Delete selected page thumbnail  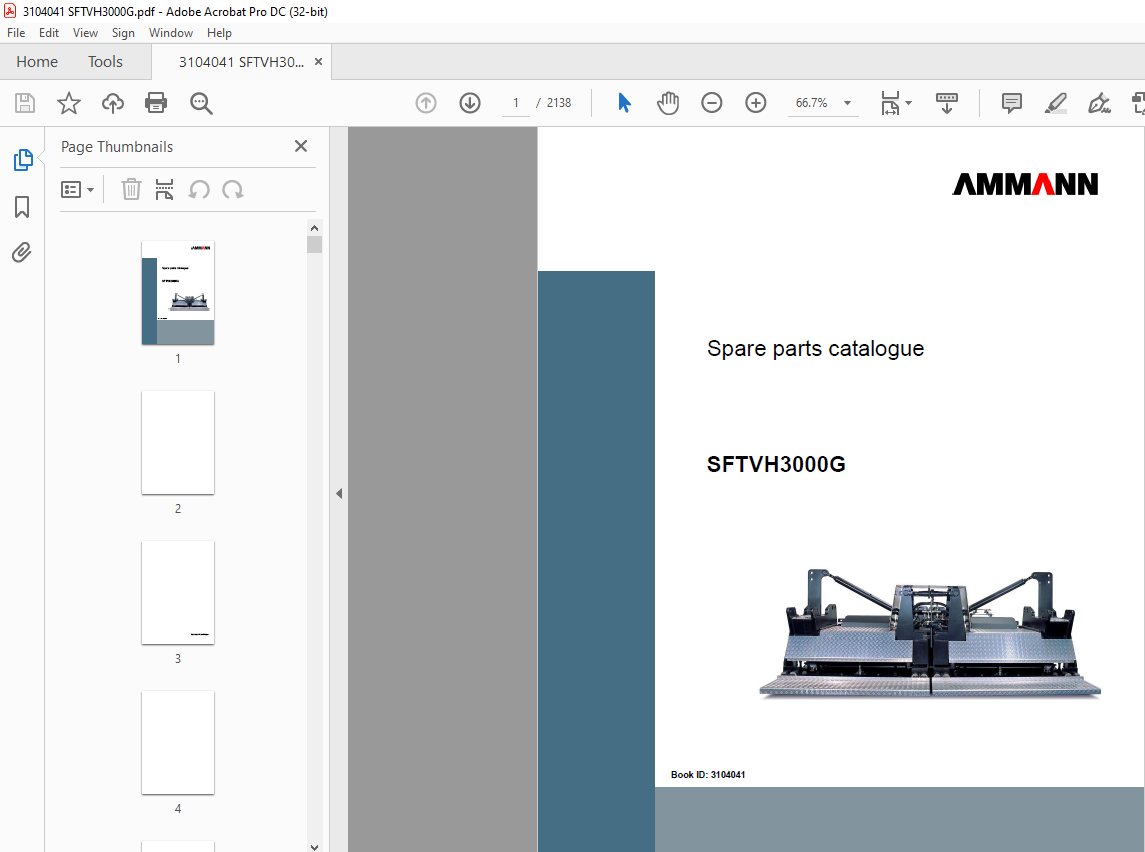click(x=131, y=190)
